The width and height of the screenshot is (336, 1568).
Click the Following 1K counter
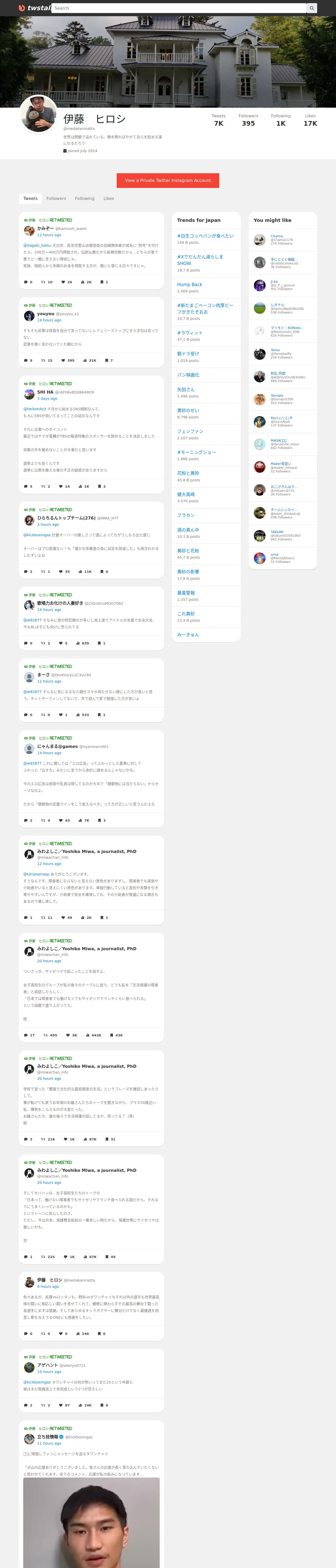point(281,120)
